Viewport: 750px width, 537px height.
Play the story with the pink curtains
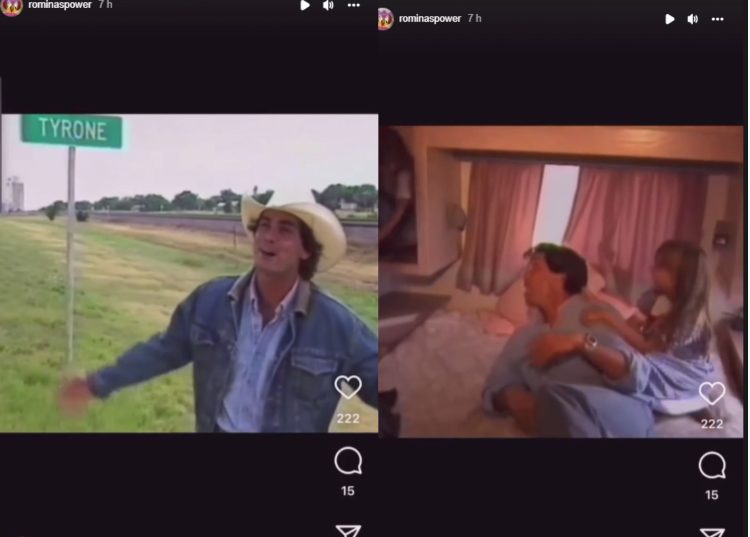point(669,19)
